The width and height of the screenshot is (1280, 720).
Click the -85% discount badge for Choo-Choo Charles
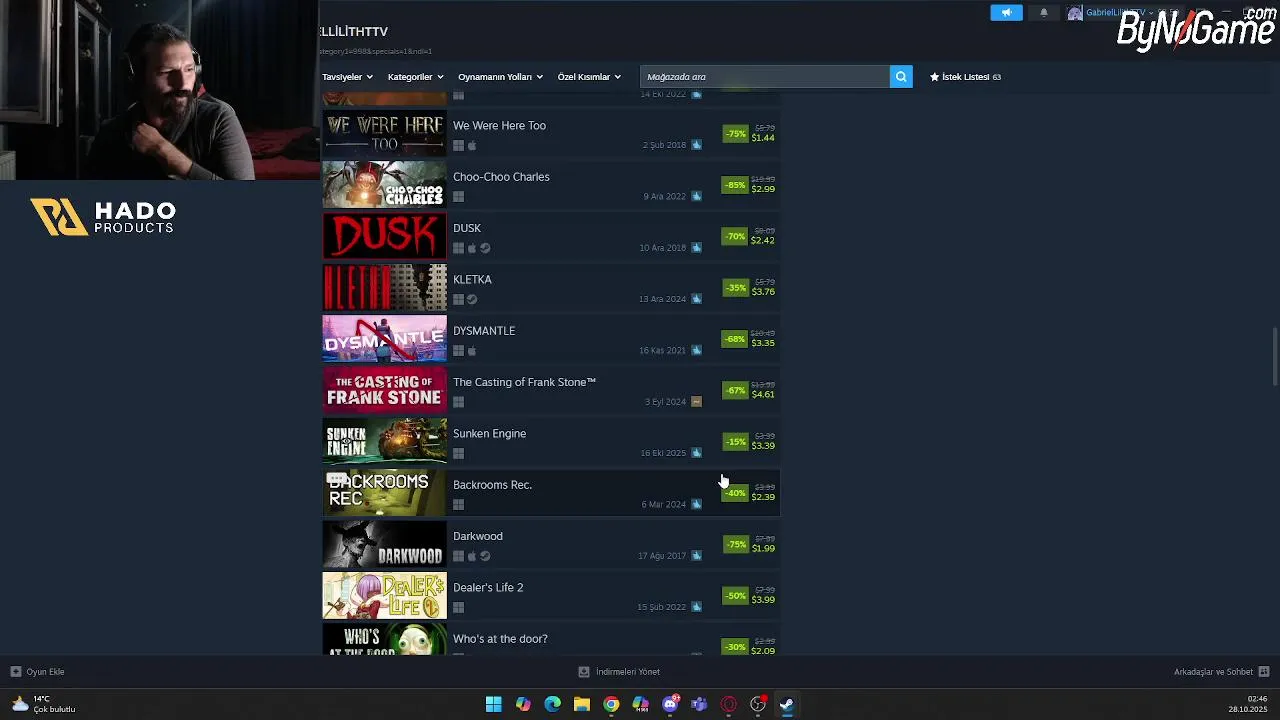click(735, 185)
